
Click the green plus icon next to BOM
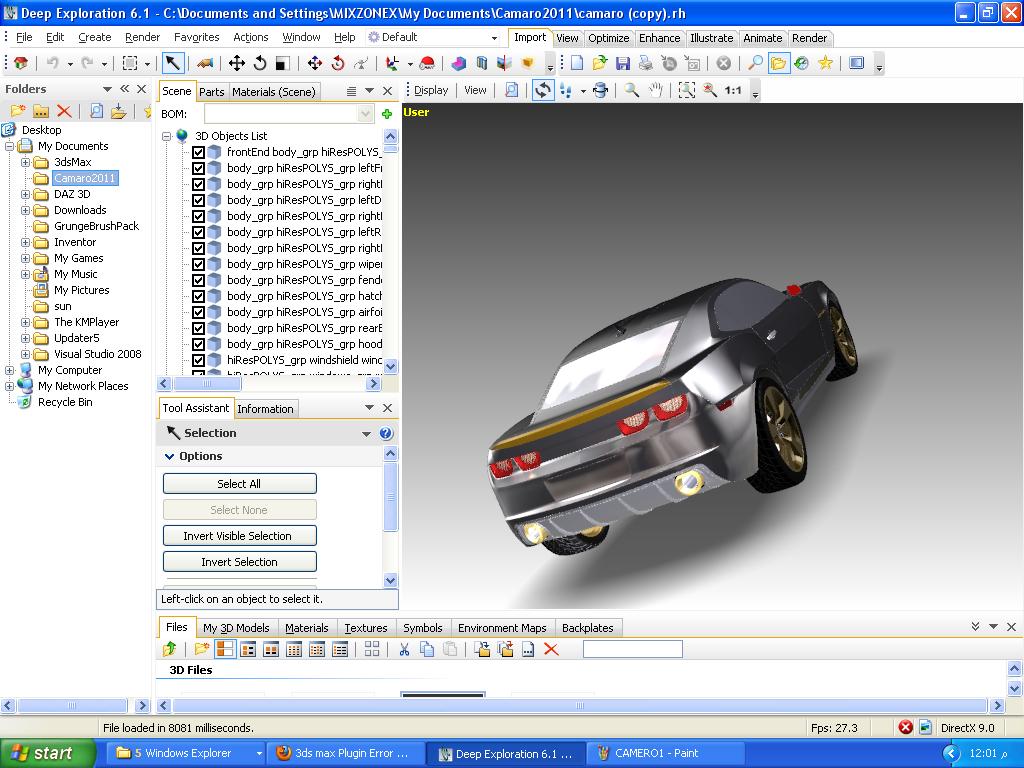387,114
